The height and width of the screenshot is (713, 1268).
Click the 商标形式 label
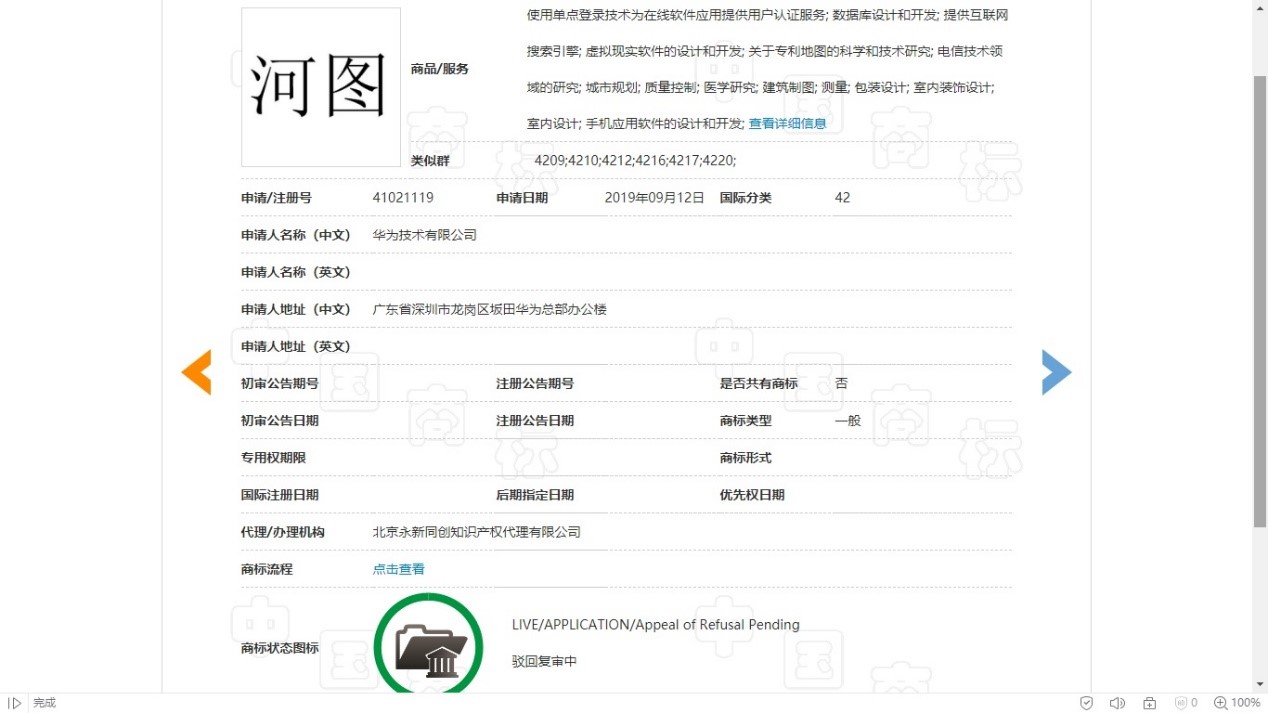[x=746, y=458]
